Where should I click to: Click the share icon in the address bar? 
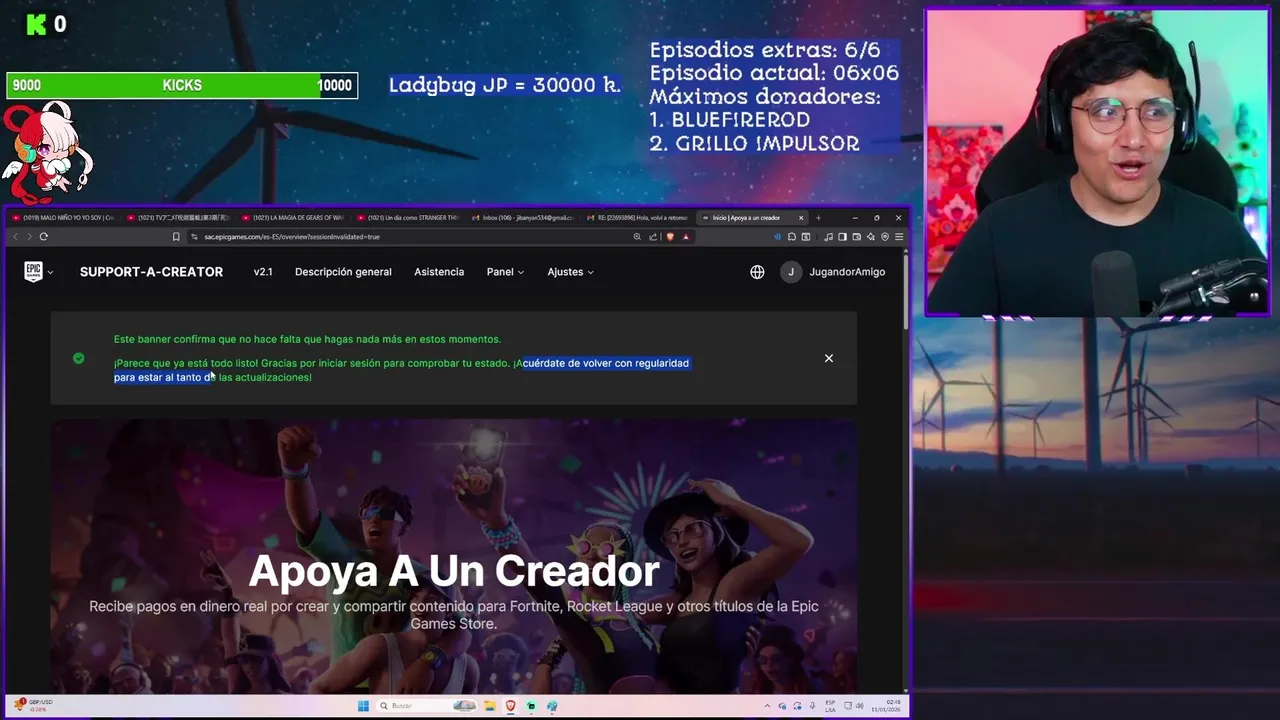(x=653, y=237)
